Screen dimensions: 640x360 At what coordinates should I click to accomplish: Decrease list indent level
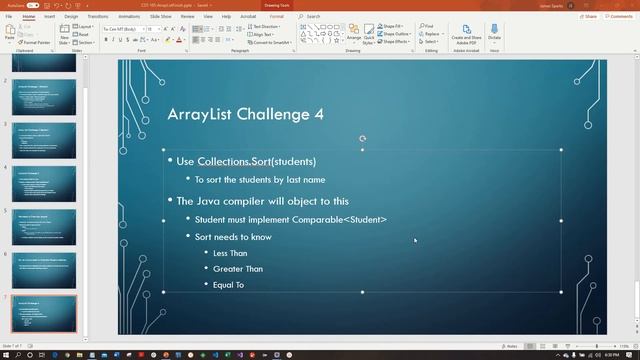pos(221,29)
